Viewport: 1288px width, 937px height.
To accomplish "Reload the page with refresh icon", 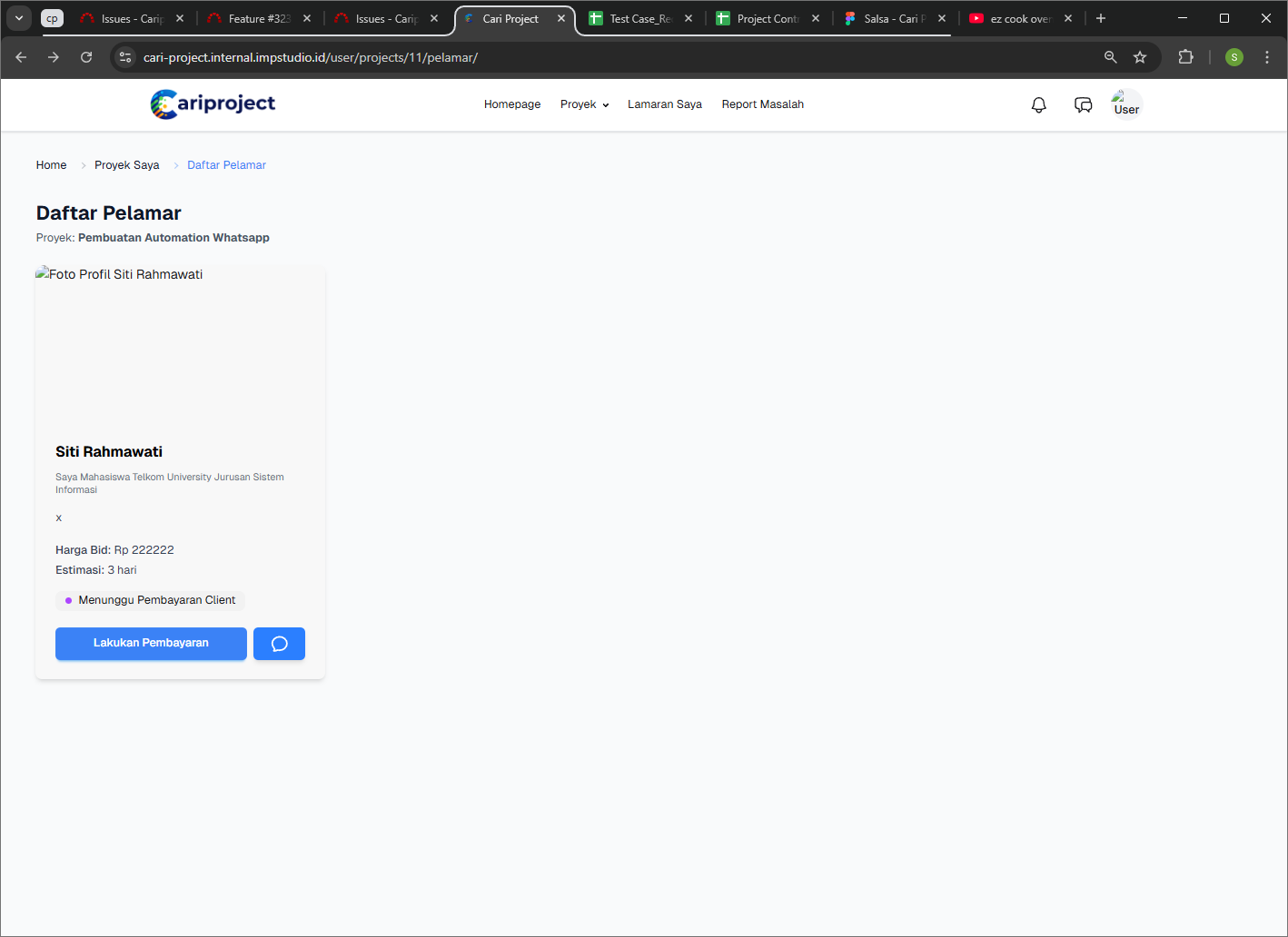I will click(x=86, y=57).
